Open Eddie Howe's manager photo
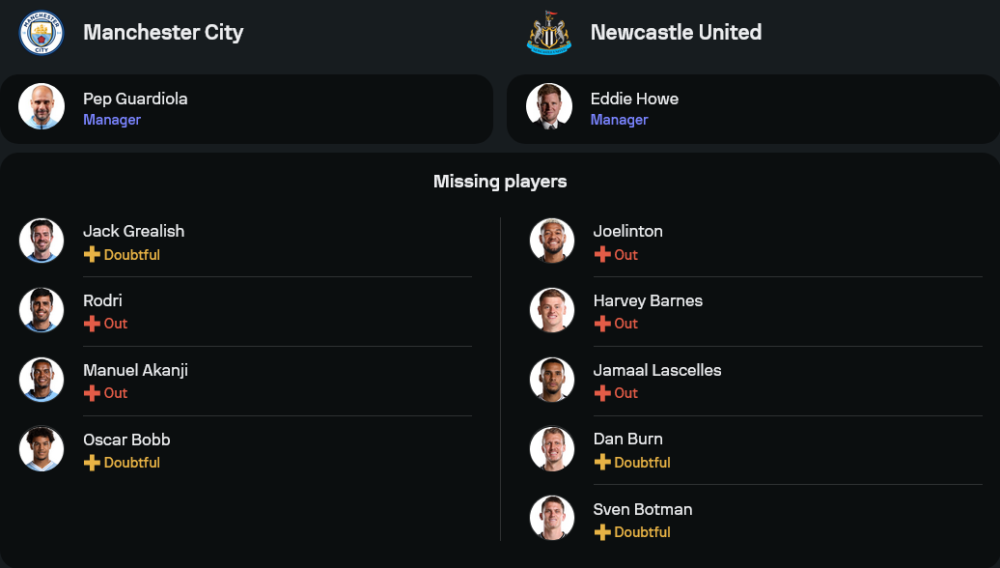1000x568 pixels. pos(549,107)
